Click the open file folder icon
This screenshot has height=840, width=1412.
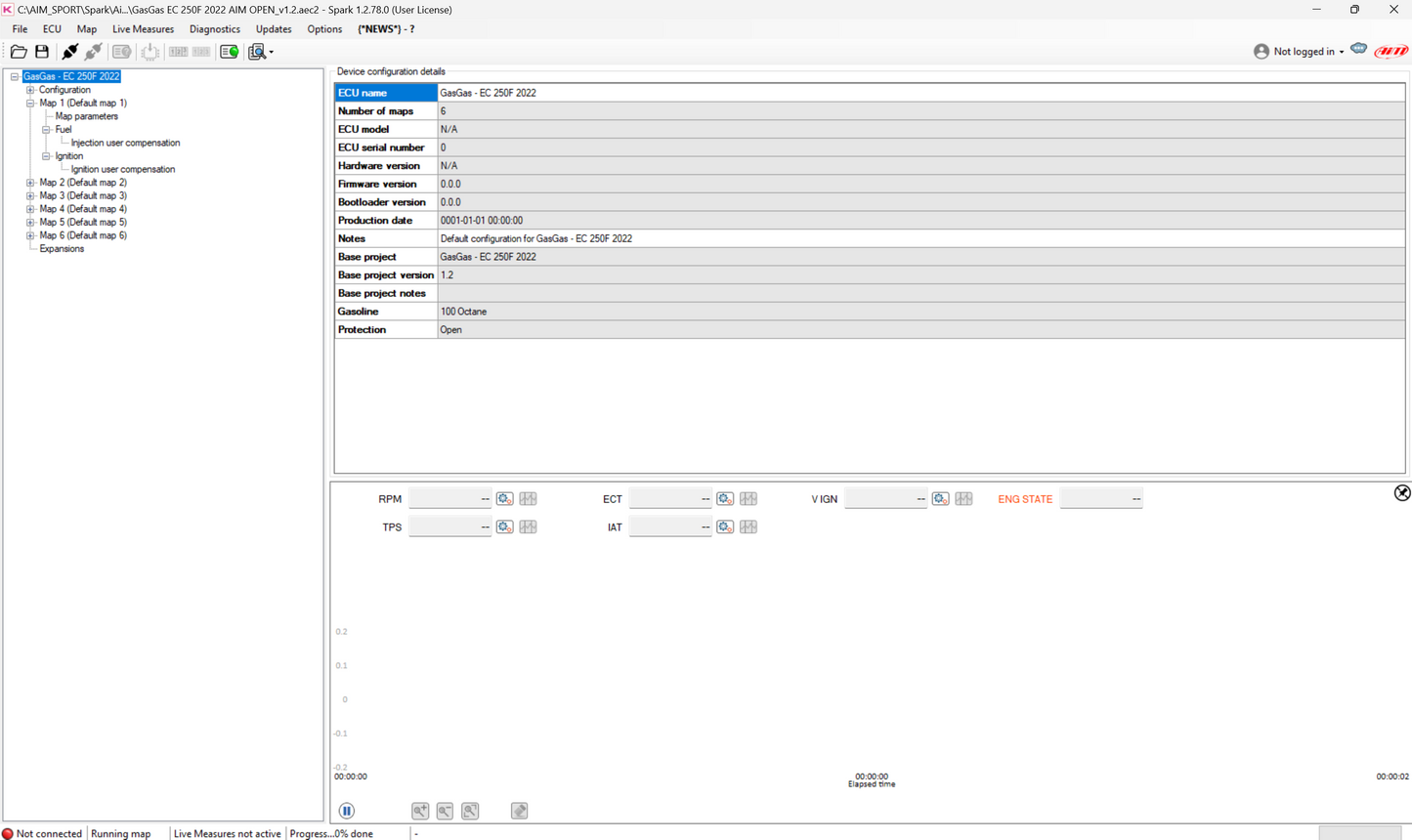pyautogui.click(x=19, y=52)
